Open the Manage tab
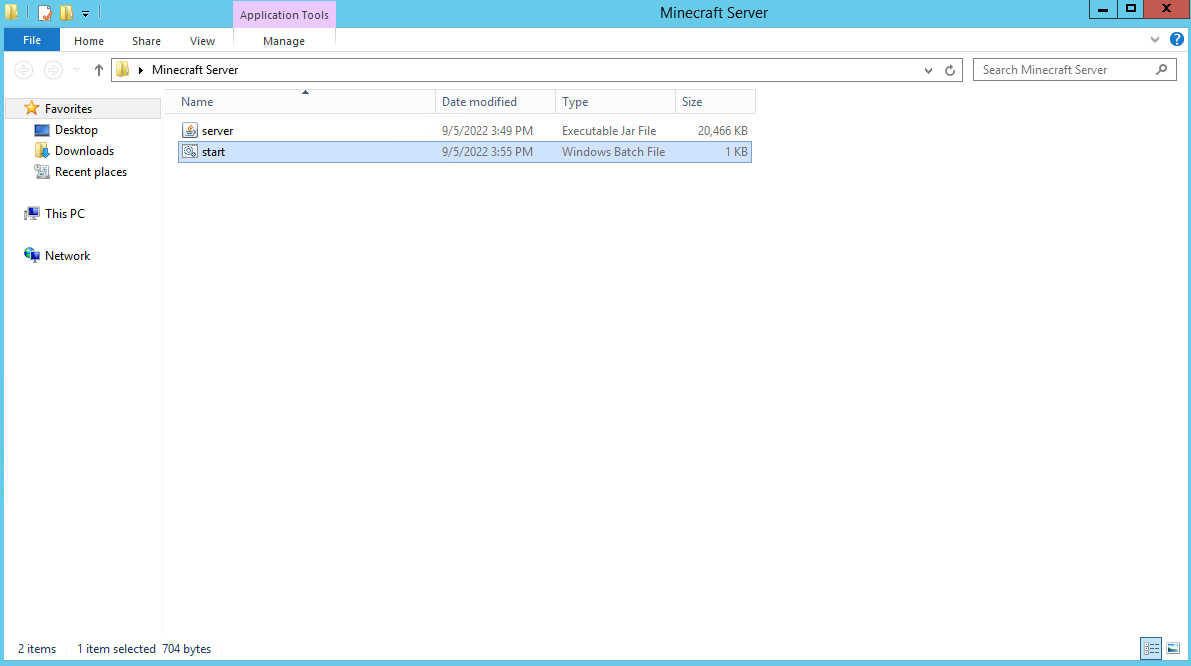The image size is (1191, 666). click(x=284, y=41)
